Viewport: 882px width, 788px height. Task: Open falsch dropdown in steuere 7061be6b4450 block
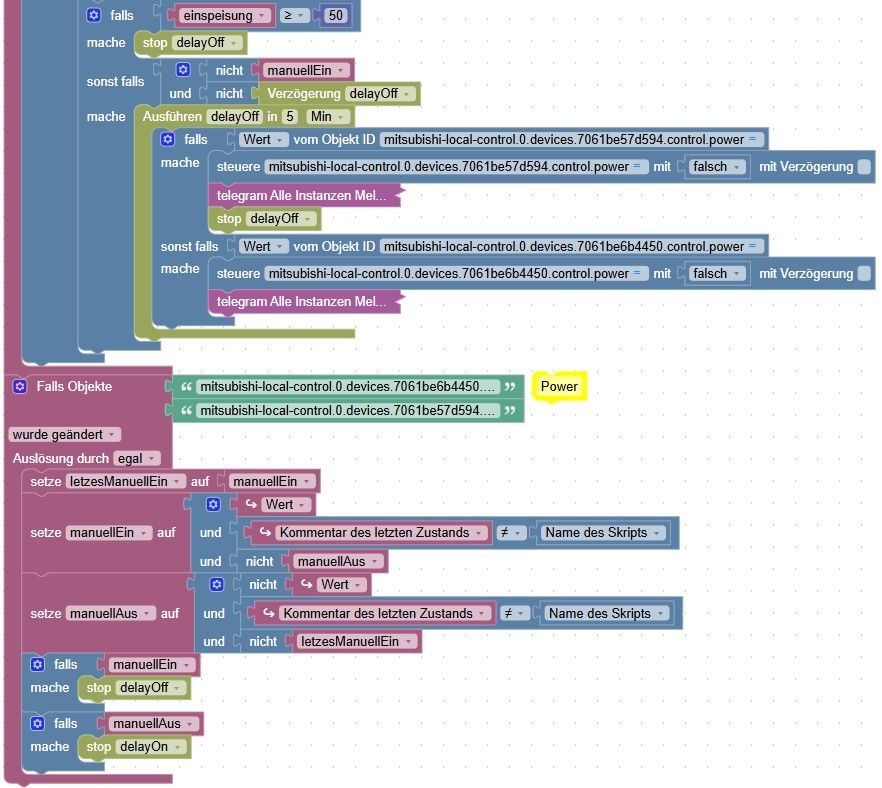click(x=716, y=273)
